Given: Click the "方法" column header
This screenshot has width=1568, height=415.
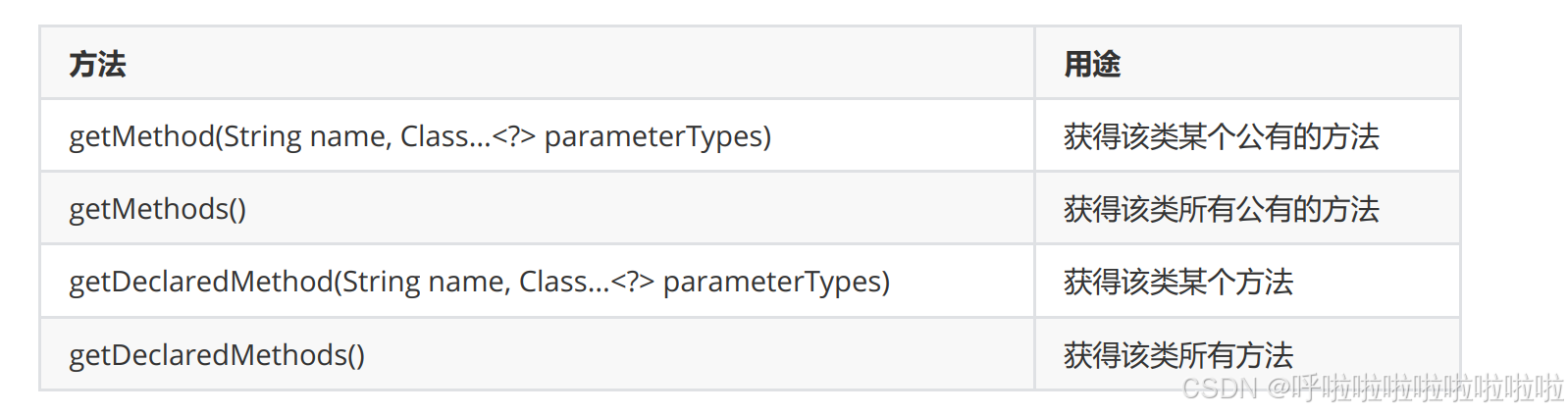Looking at the screenshot, I should click(97, 65).
